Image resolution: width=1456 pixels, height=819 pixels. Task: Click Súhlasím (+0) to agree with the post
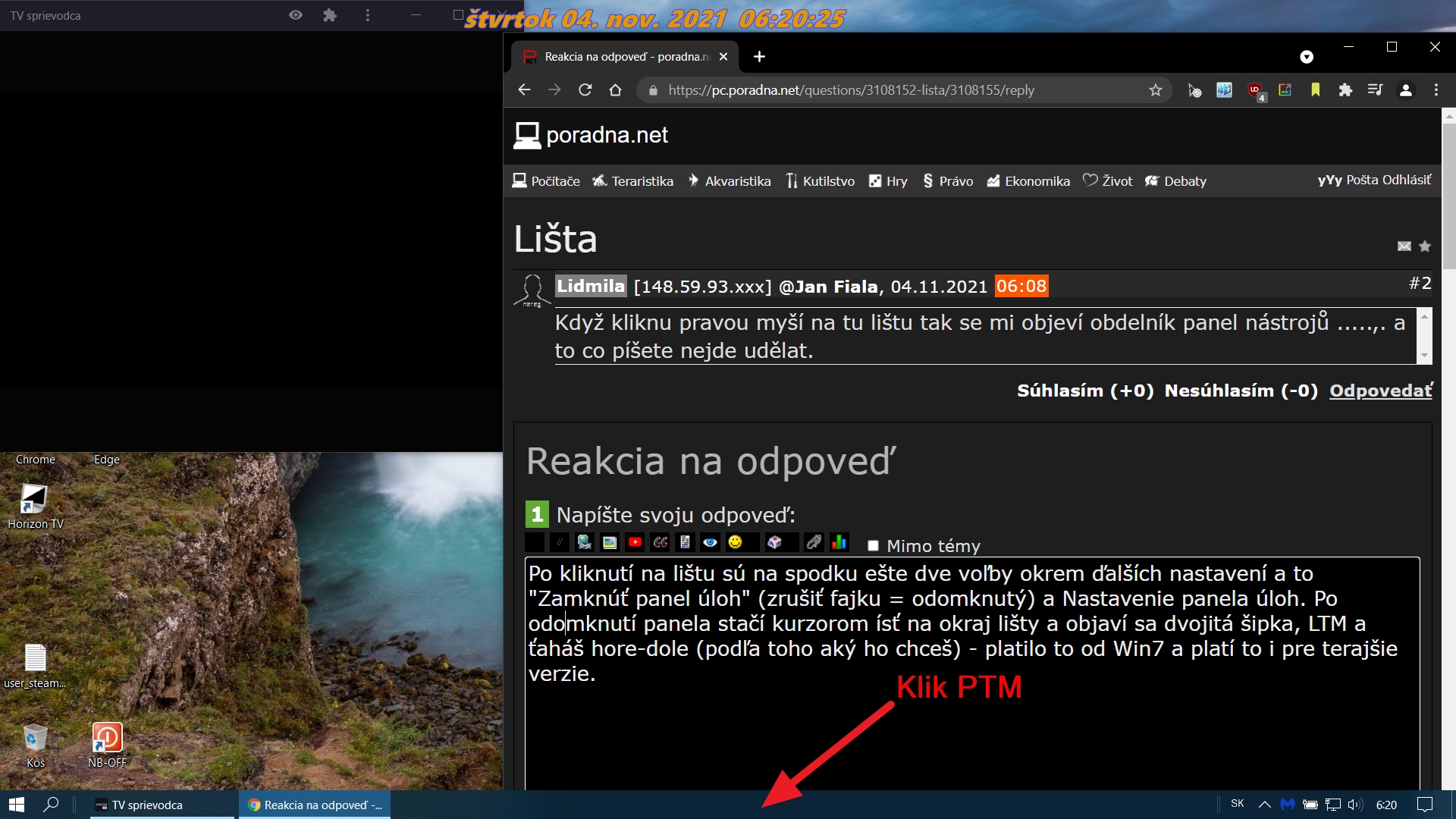(1084, 391)
